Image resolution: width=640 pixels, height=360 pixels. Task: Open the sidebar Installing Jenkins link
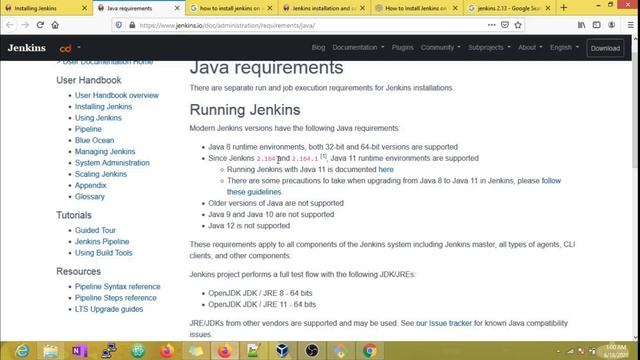click(x=103, y=107)
